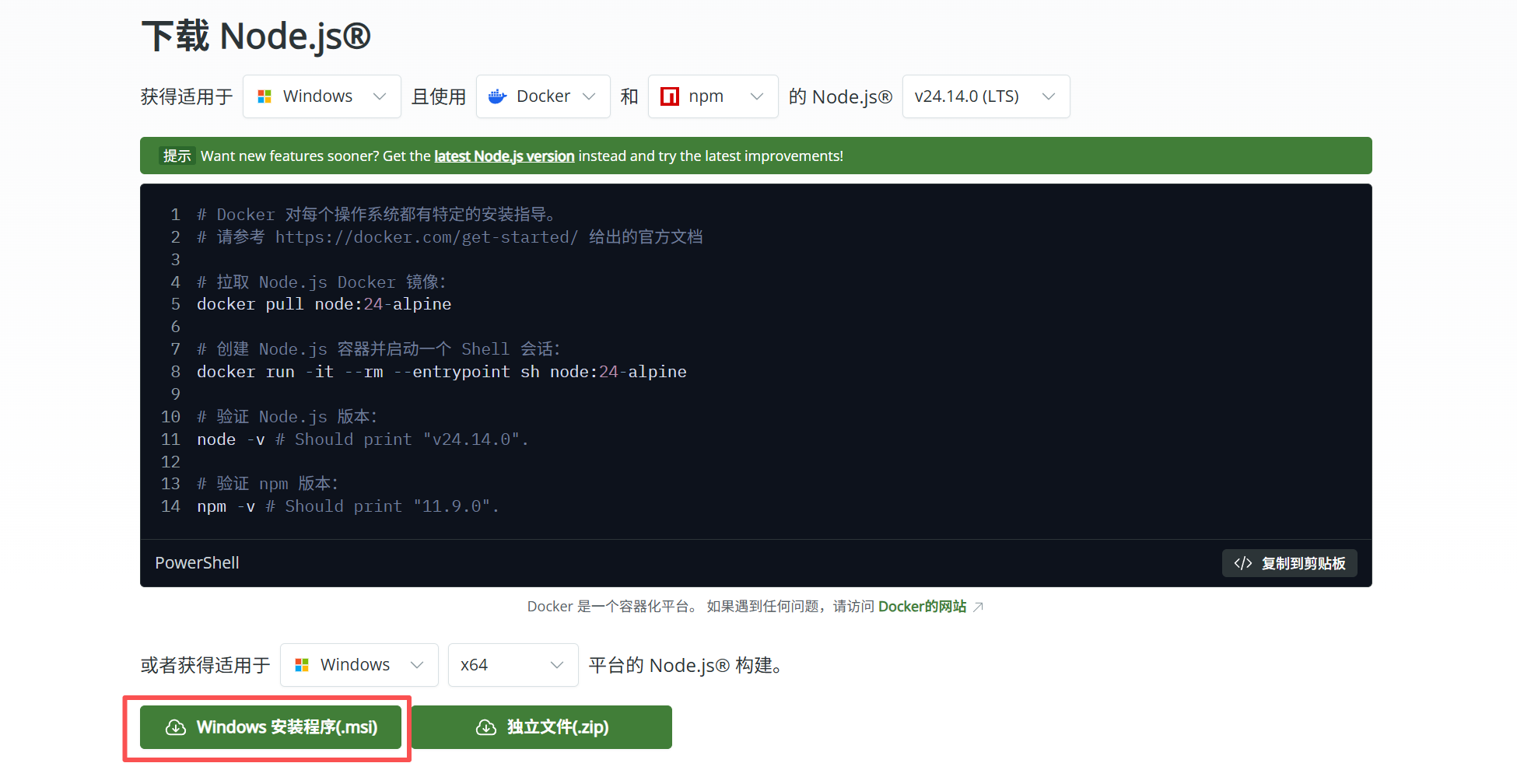Expand the top Windows operating system dropdown

[x=321, y=96]
